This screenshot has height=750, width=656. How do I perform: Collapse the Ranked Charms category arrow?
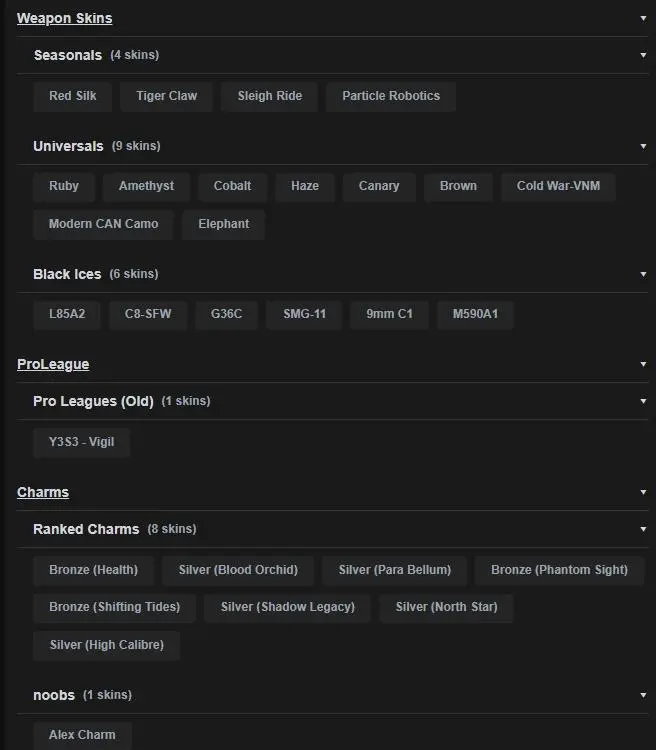643,529
